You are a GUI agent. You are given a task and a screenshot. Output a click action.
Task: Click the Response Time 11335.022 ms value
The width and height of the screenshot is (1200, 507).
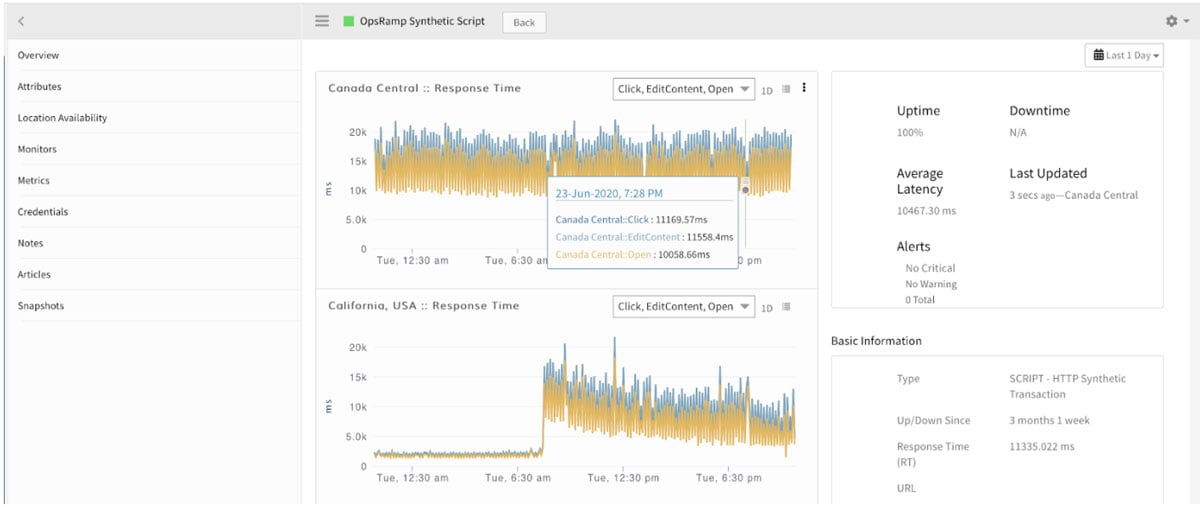click(1042, 447)
